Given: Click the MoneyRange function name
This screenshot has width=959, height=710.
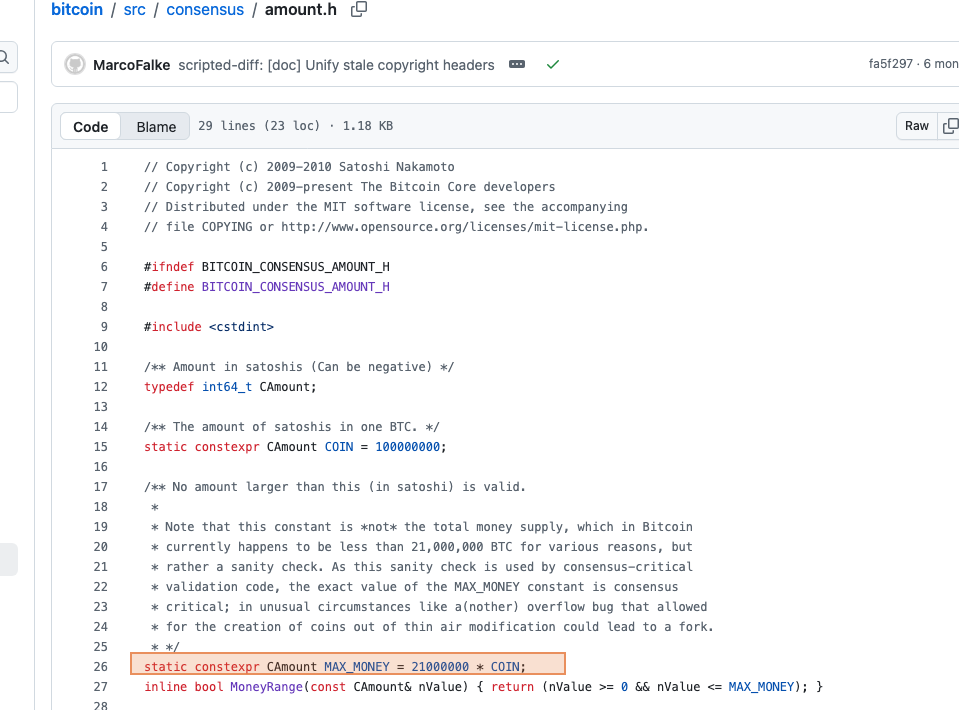Looking at the screenshot, I should click(266, 687).
